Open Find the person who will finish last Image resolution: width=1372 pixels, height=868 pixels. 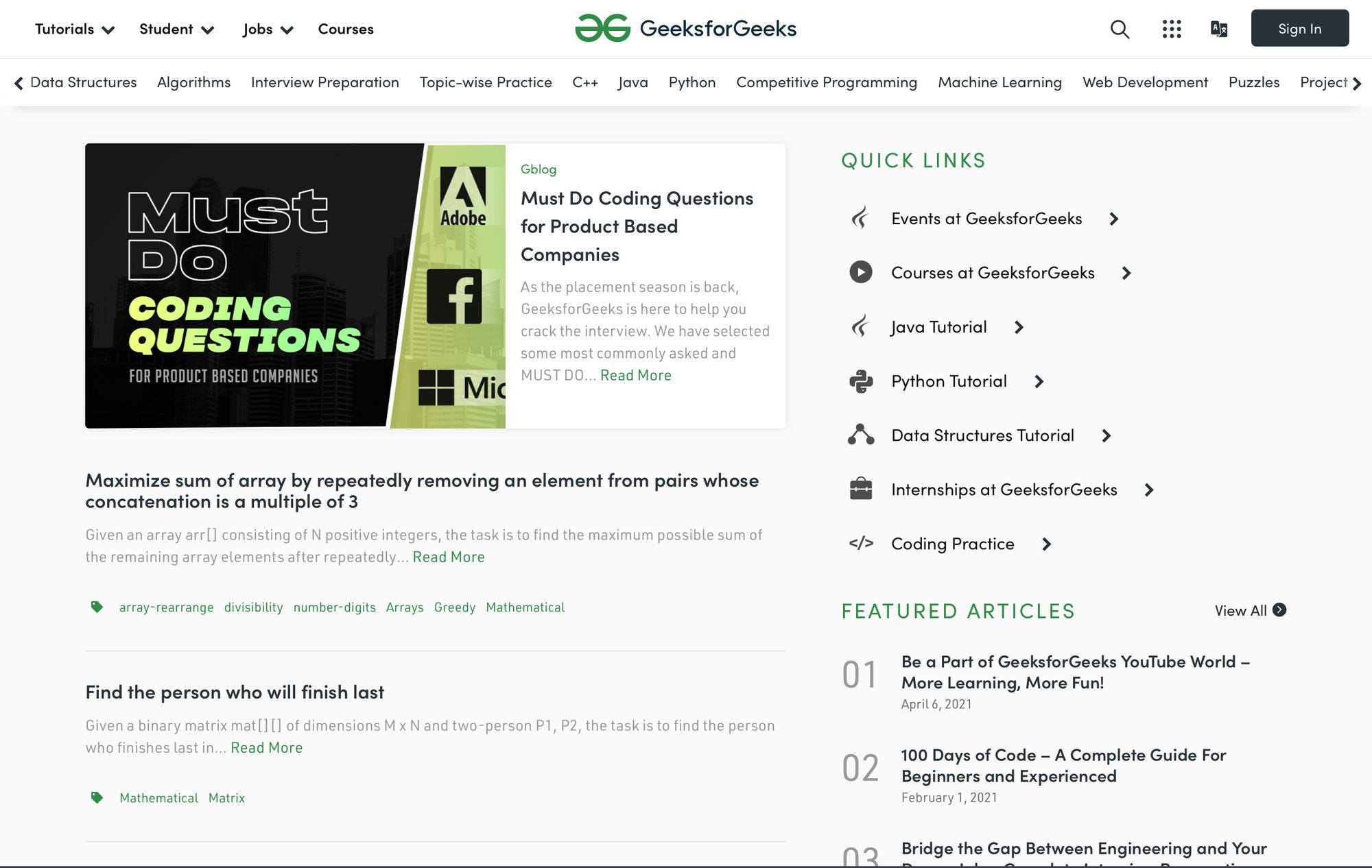235,692
